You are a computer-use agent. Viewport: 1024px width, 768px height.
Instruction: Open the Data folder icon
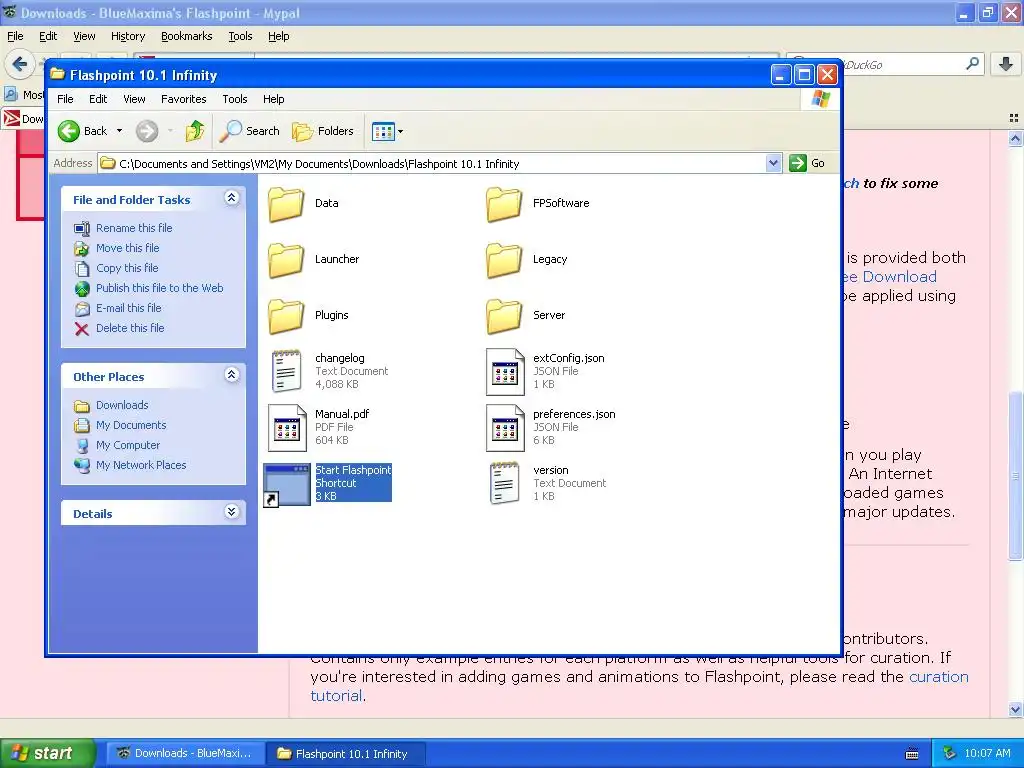point(286,204)
